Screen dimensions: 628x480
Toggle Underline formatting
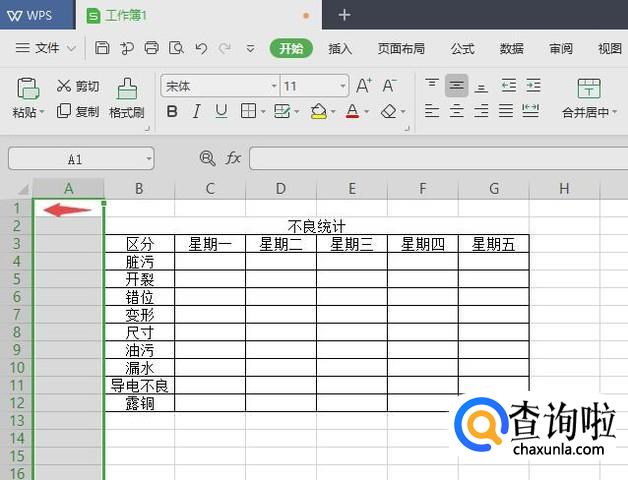click(x=221, y=111)
